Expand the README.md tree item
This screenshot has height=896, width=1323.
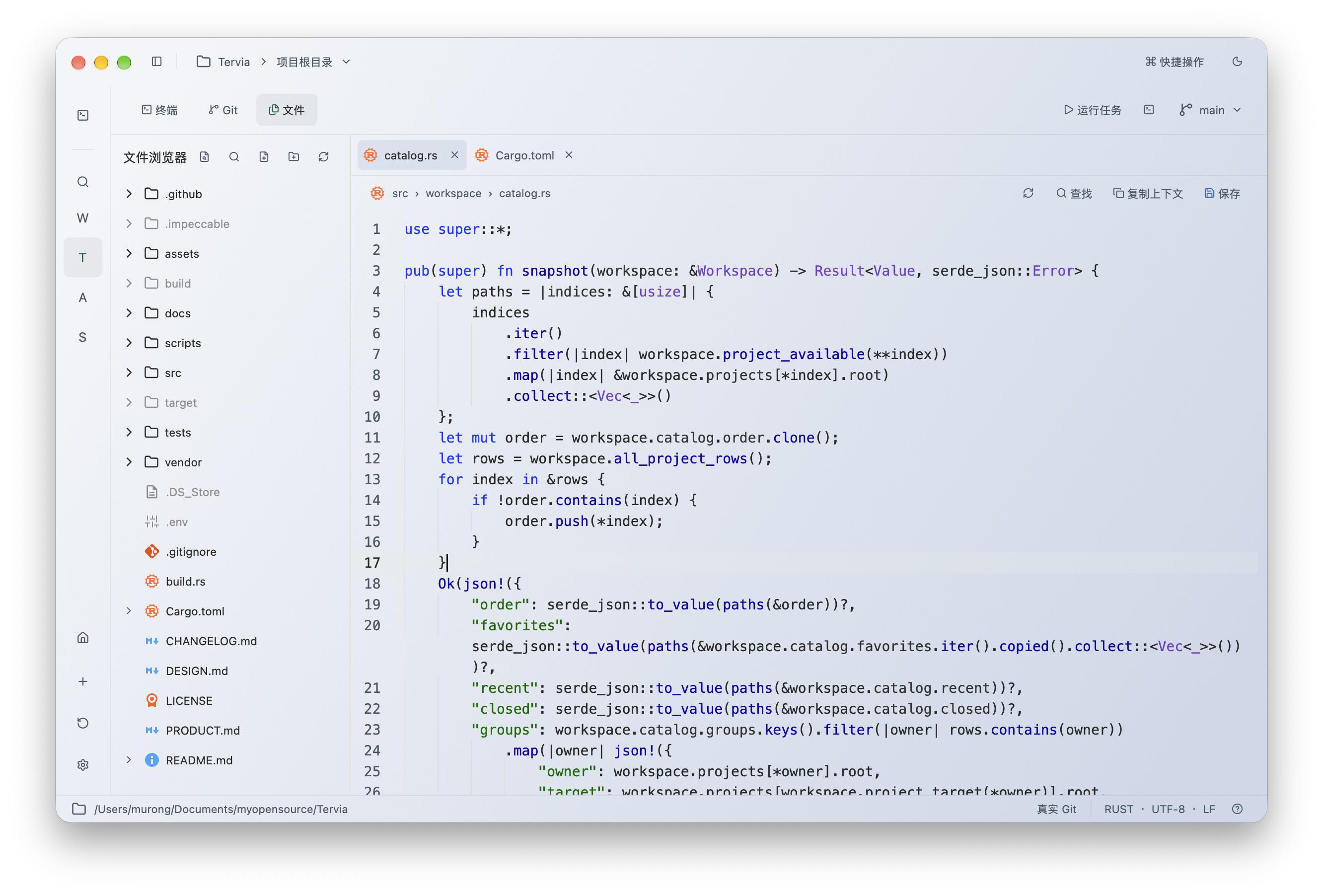[x=129, y=760]
